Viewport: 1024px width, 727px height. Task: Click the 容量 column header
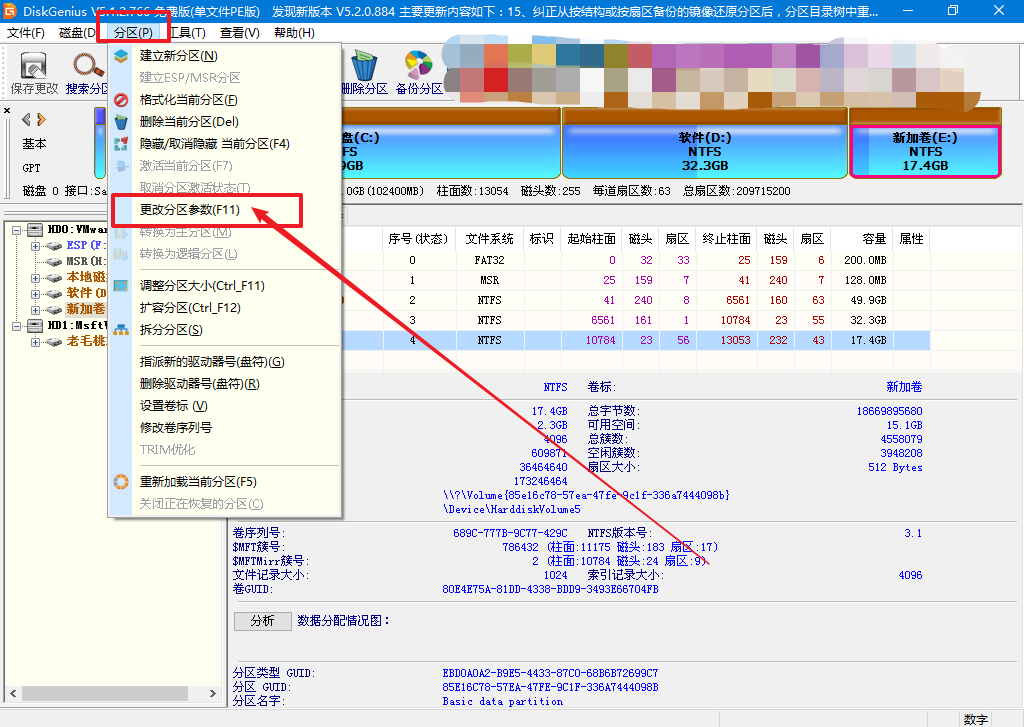click(x=864, y=239)
